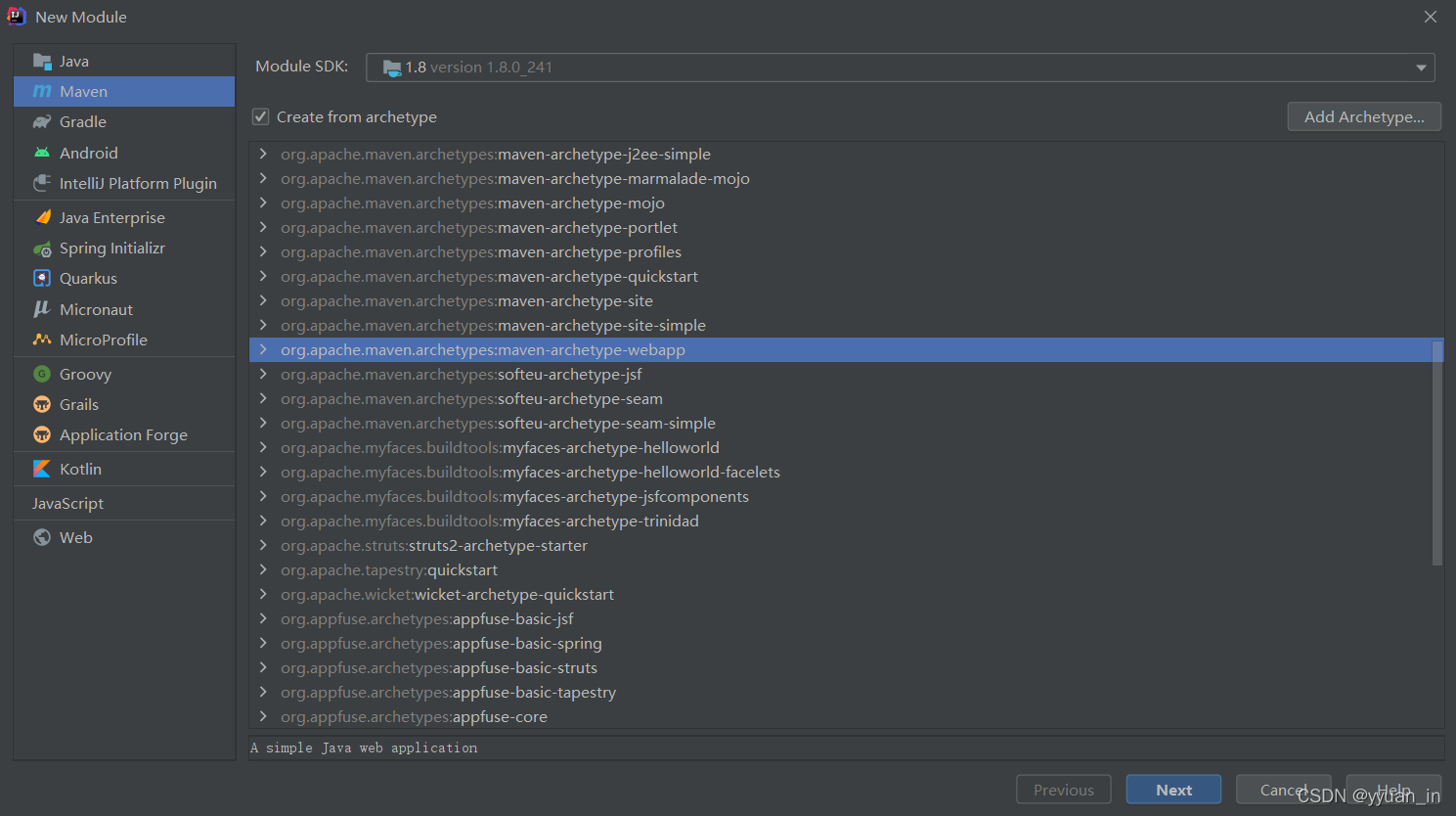The width and height of the screenshot is (1456, 816).
Task: Select appfuse-basic-tapestry row text
Action: tap(448, 693)
